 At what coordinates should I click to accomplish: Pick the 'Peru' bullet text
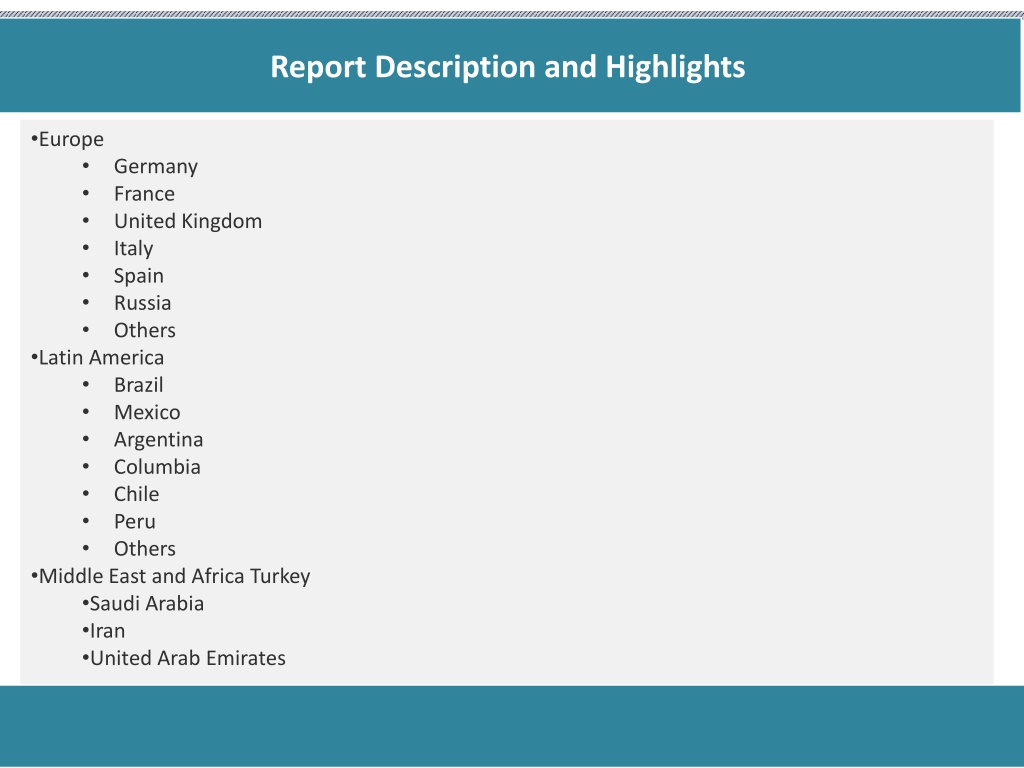pyautogui.click(x=135, y=522)
